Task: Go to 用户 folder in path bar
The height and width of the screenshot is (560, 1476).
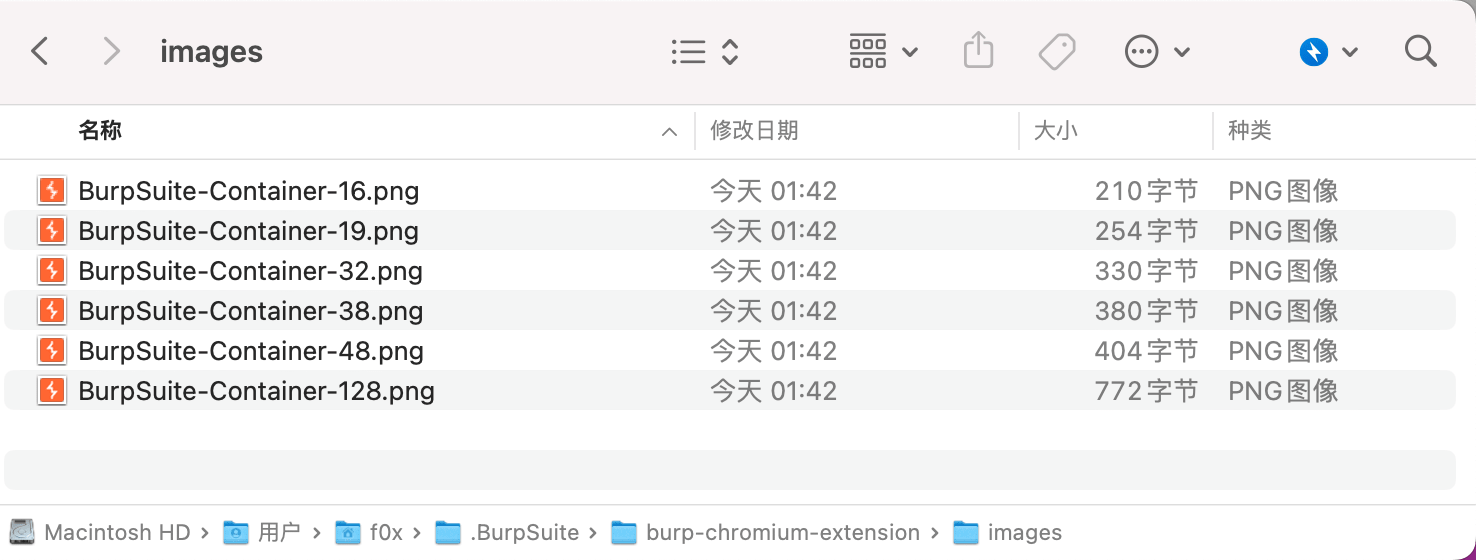Action: click(x=278, y=533)
